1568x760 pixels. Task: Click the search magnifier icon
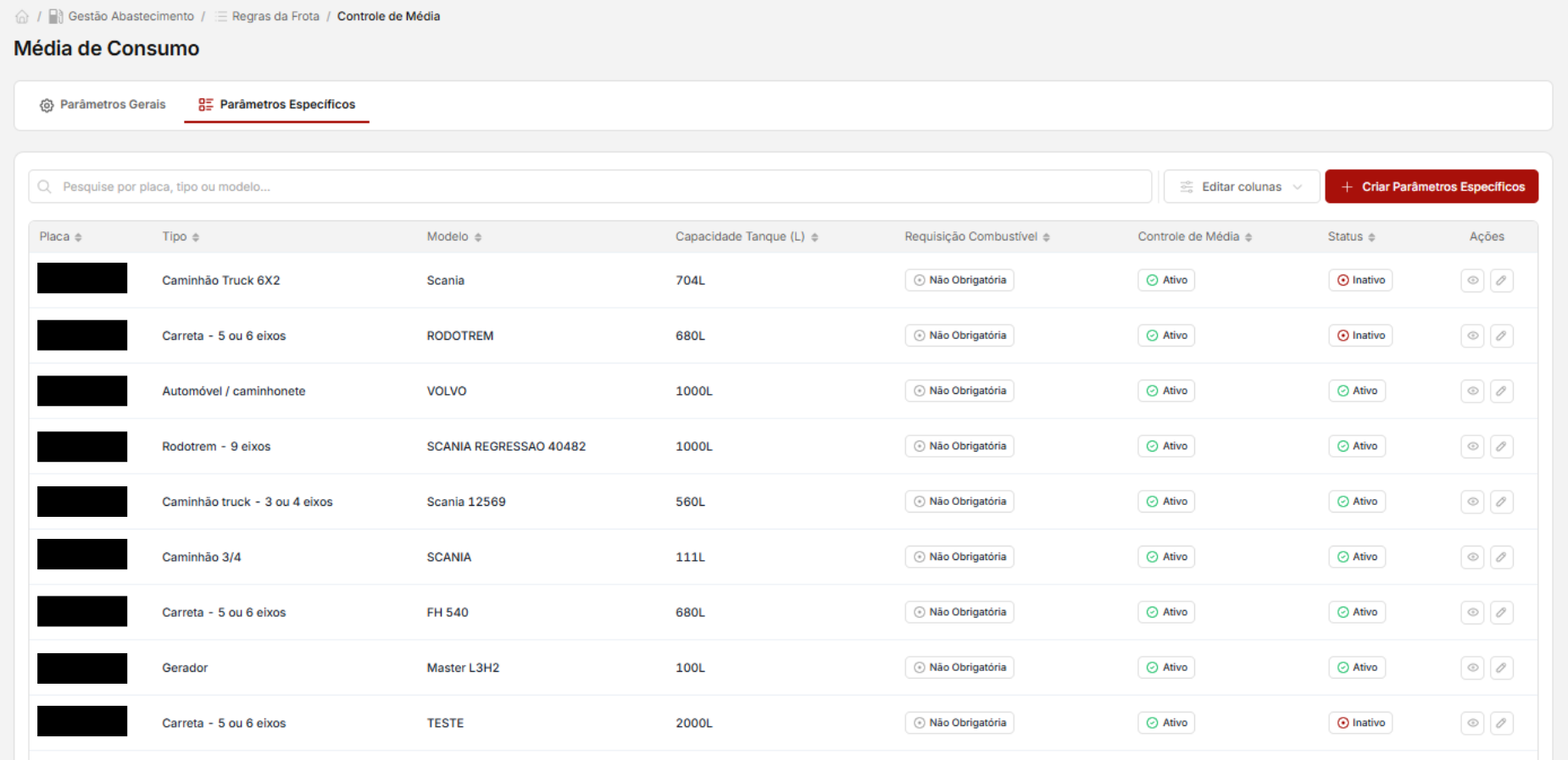(45, 186)
